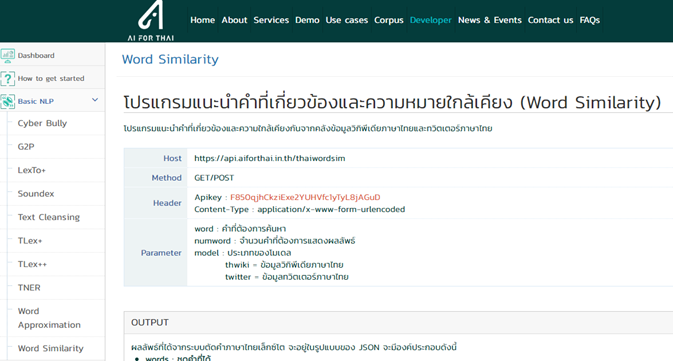Image resolution: width=673 pixels, height=361 pixels.
Task: Open News & Events page
Action: click(x=490, y=20)
